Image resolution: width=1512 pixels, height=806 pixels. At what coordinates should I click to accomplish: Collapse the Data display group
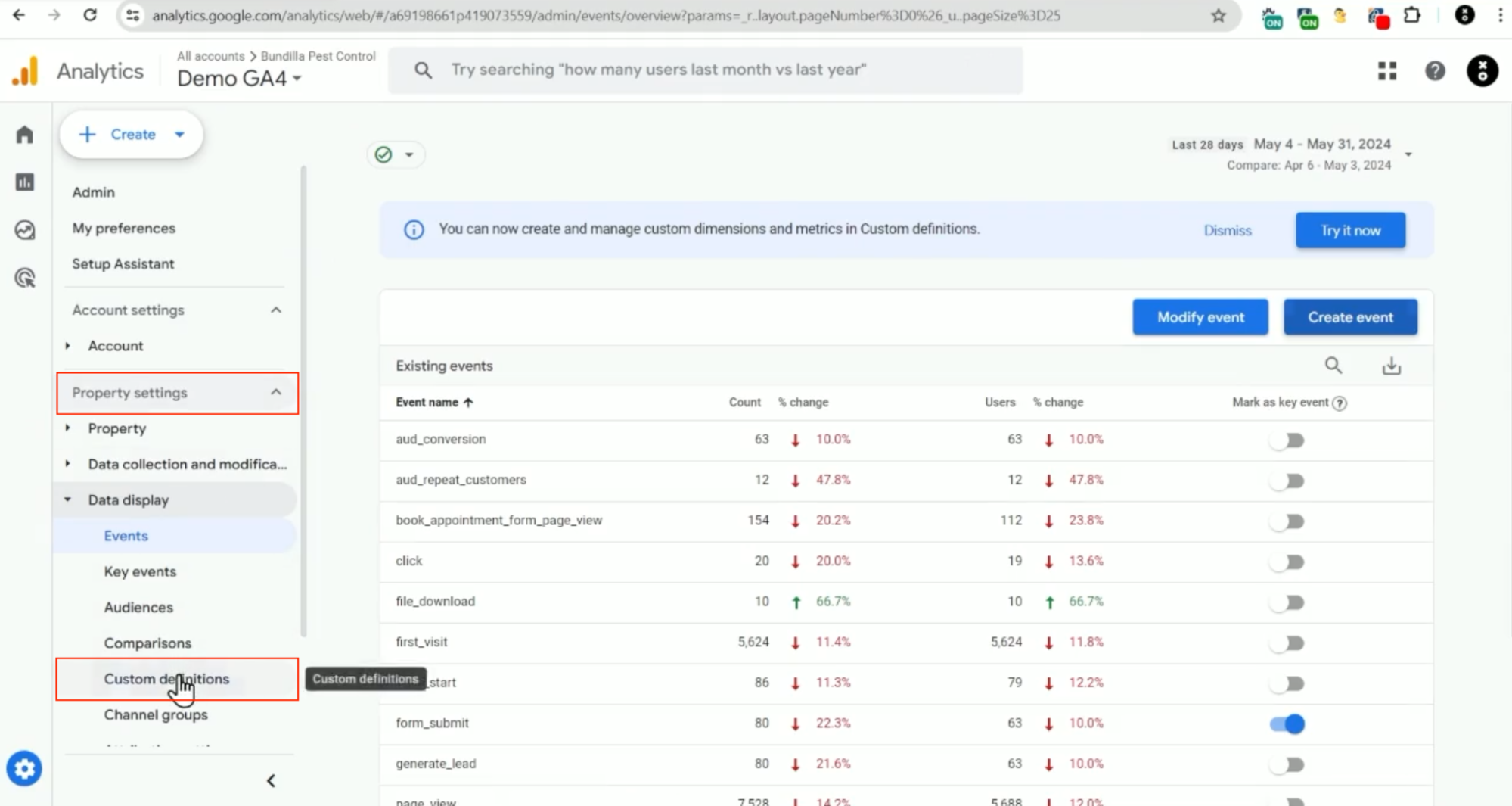point(67,499)
